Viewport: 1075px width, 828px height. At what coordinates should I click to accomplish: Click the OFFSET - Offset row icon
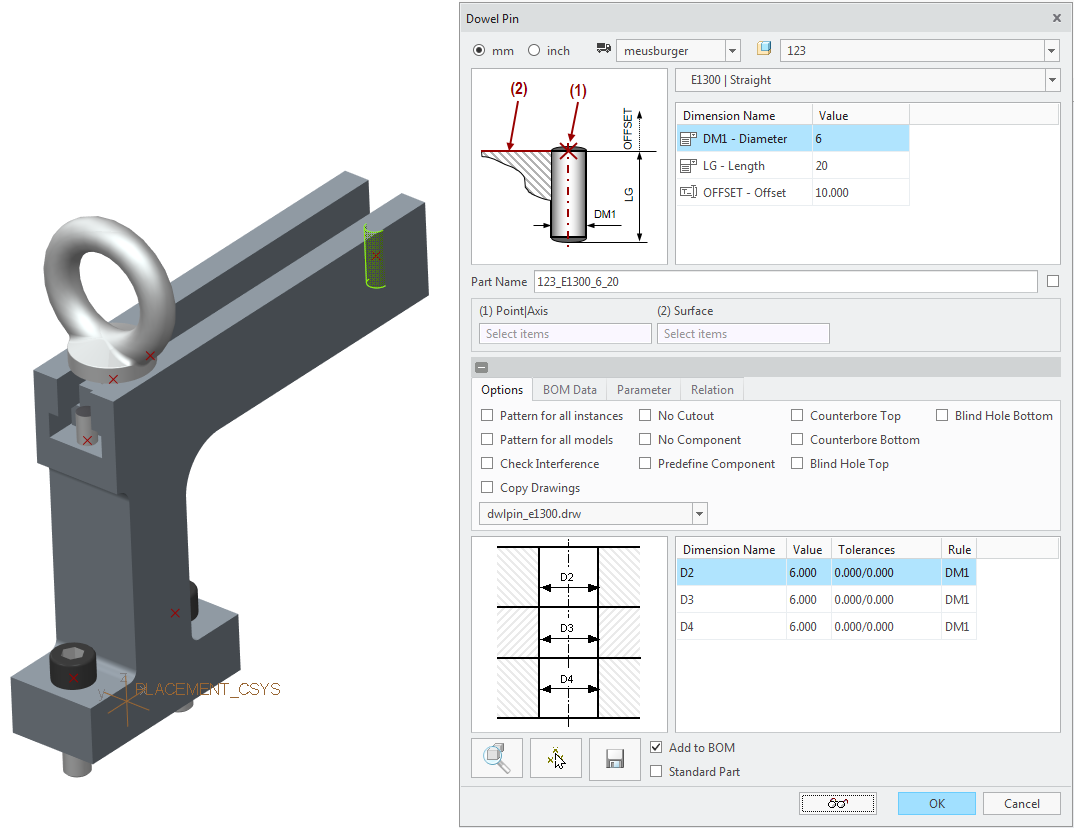pos(688,193)
